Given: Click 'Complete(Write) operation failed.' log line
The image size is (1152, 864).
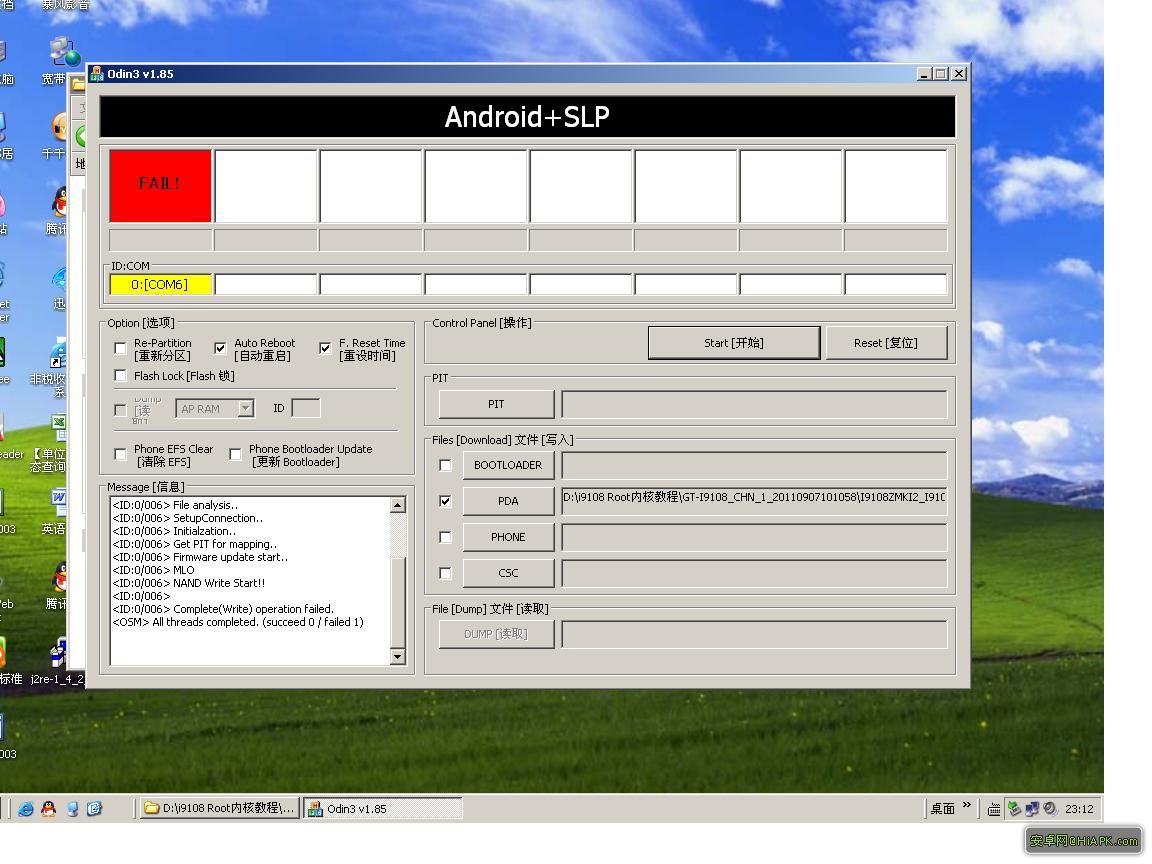Looking at the screenshot, I should coord(223,609).
